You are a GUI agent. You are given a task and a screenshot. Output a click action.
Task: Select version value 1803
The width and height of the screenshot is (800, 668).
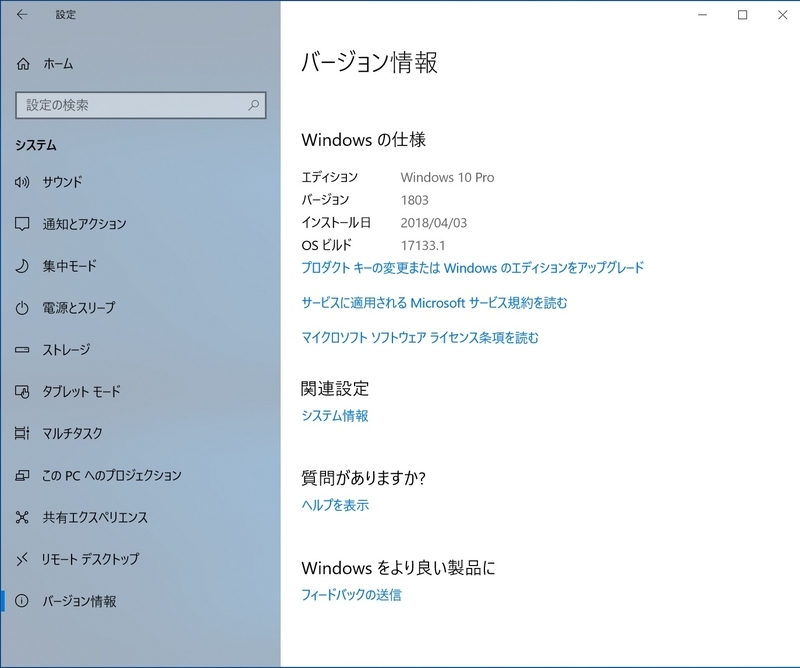(x=415, y=200)
